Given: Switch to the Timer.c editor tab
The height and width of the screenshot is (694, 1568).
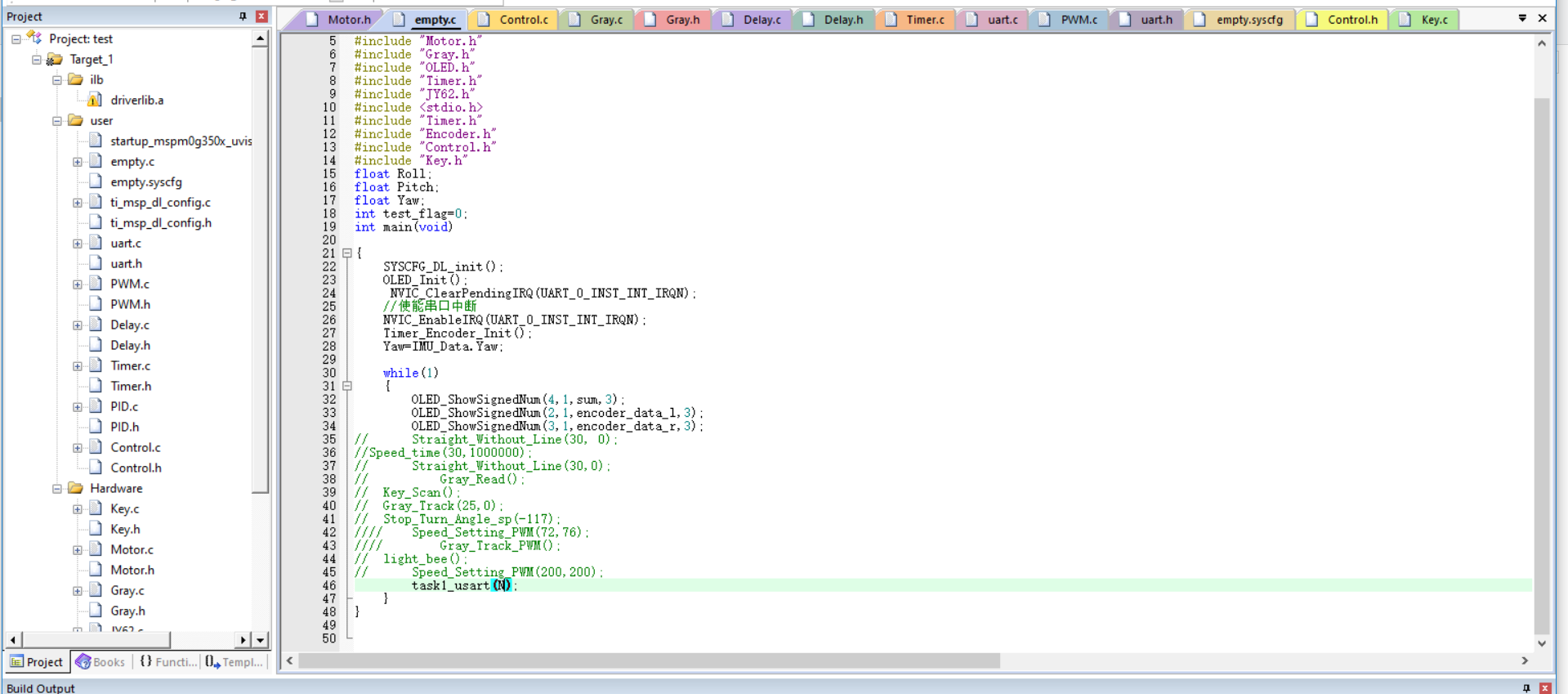Looking at the screenshot, I should coord(915,20).
